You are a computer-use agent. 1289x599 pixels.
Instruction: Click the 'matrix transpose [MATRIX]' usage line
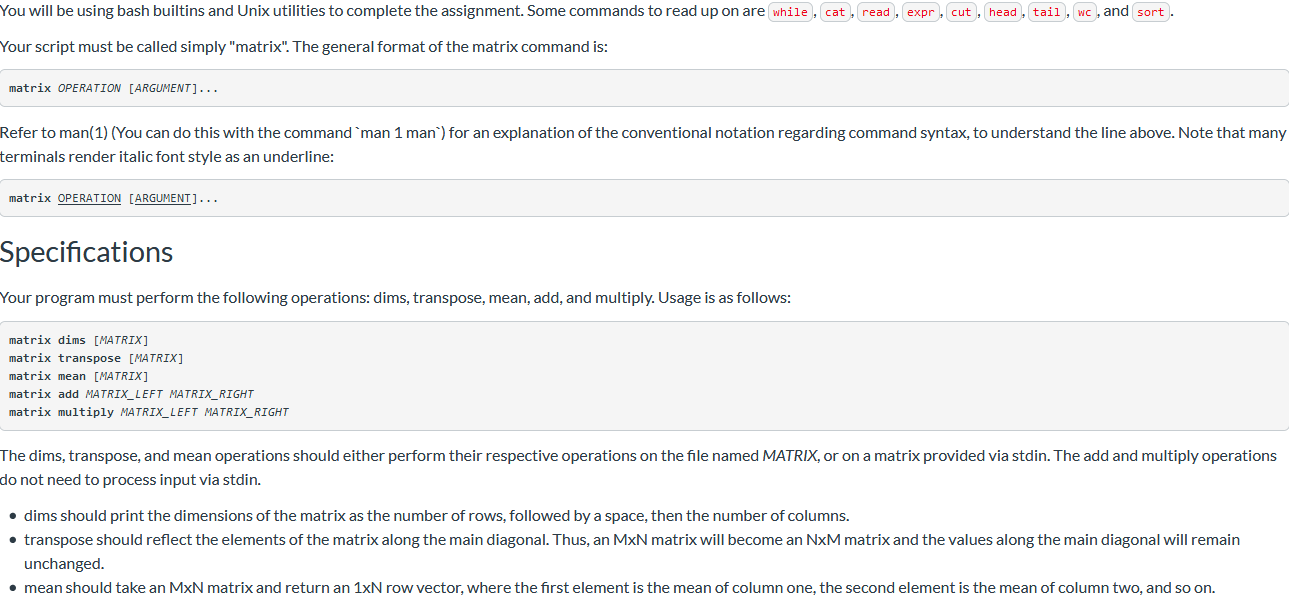coord(96,358)
